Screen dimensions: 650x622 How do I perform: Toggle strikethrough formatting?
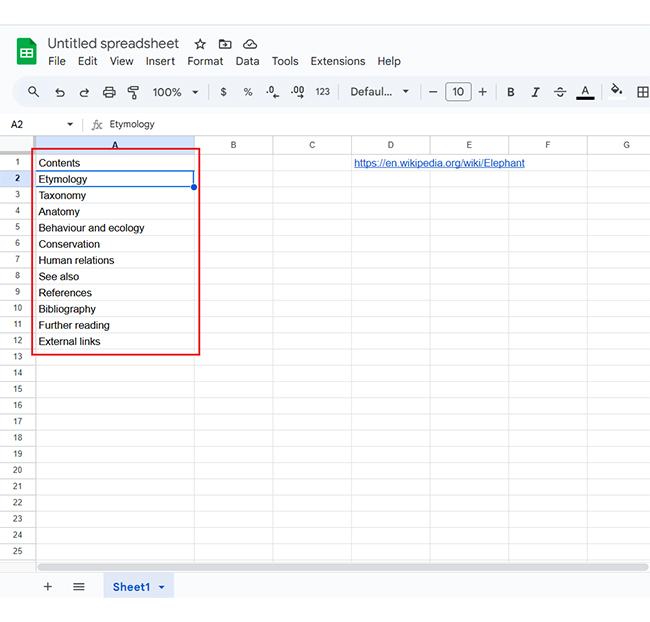tap(560, 92)
